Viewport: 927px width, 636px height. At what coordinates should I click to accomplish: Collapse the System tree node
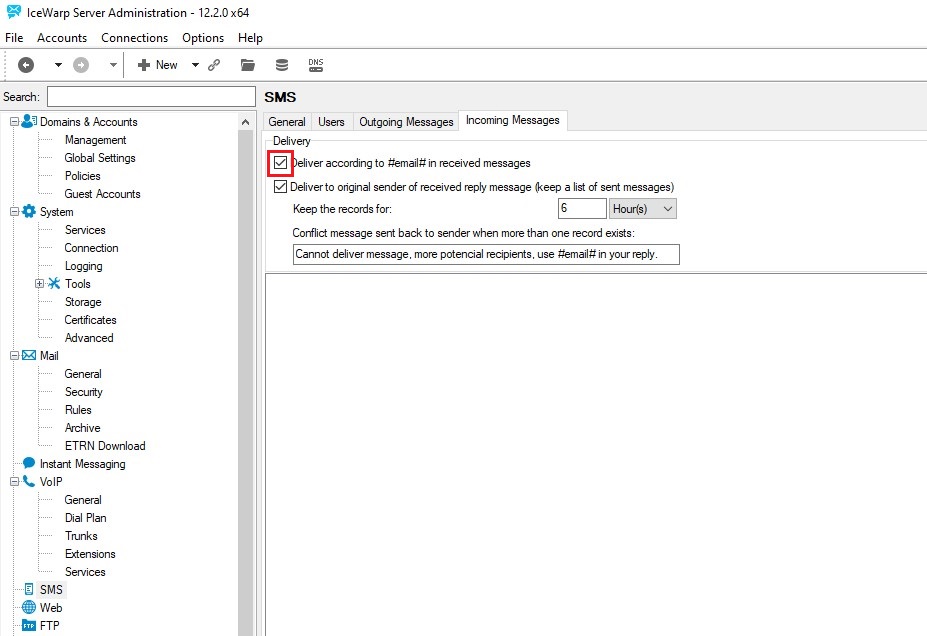click(x=14, y=212)
